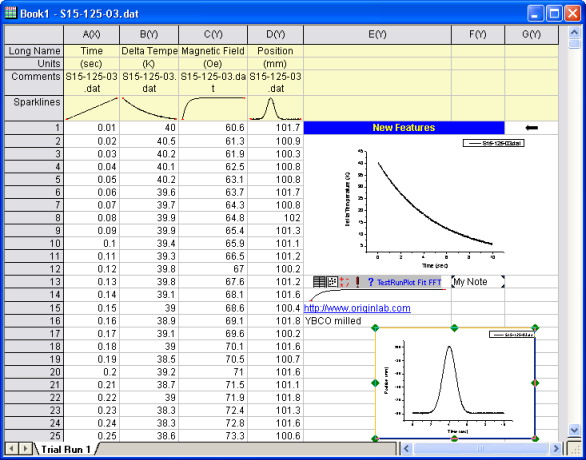Viewport: 586px width, 460px height.
Task: Click the scroll-down arrow of vertical scrollbar
Action: (575, 430)
